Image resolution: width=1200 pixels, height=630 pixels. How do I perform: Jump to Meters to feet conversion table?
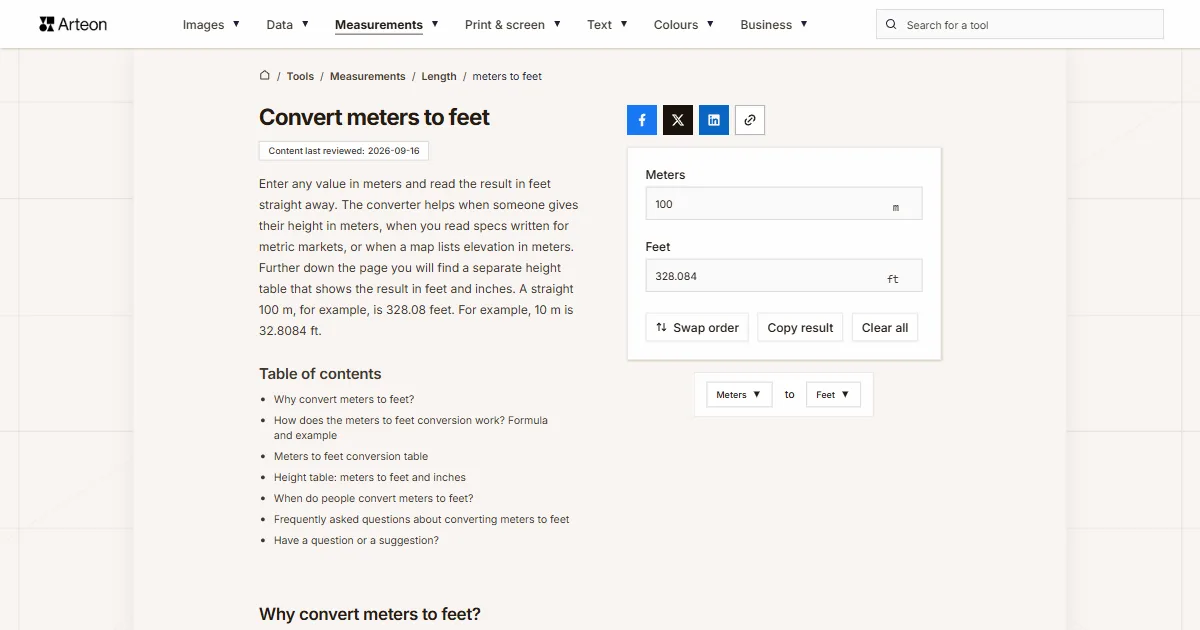[351, 456]
